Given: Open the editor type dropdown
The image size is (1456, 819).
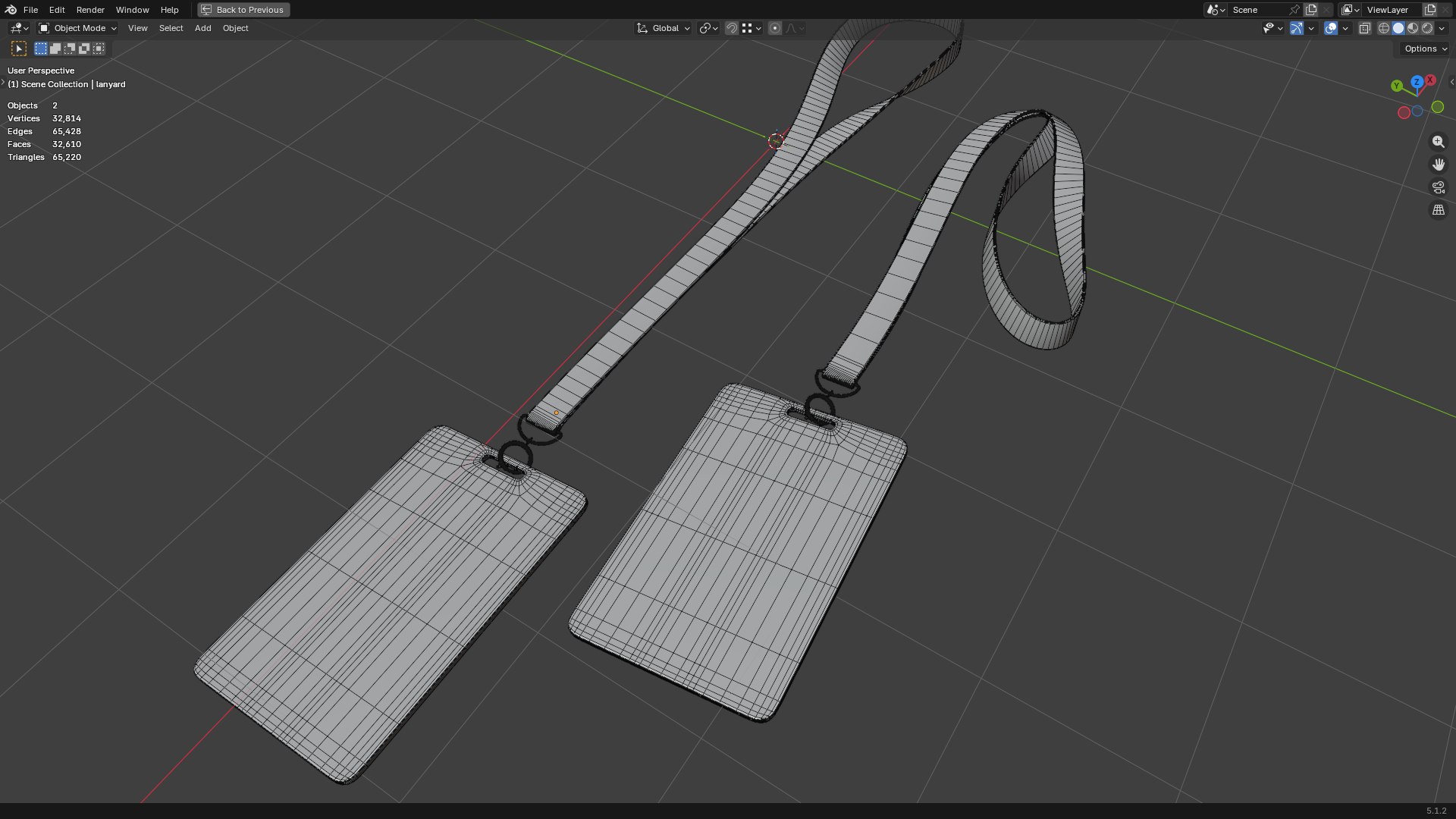Looking at the screenshot, I should [19, 28].
